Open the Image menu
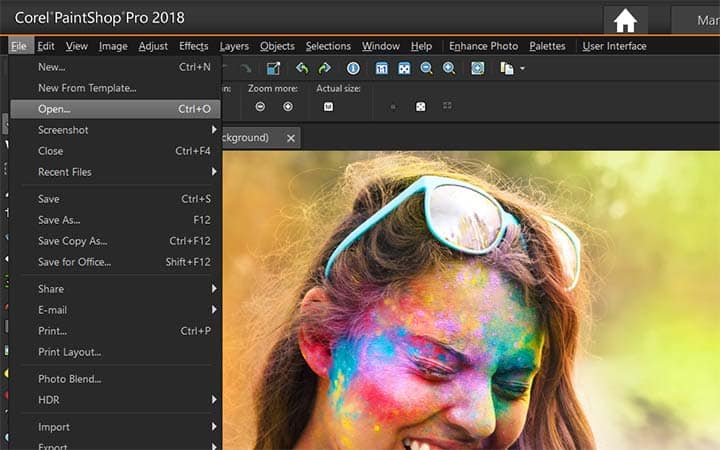 [x=113, y=46]
